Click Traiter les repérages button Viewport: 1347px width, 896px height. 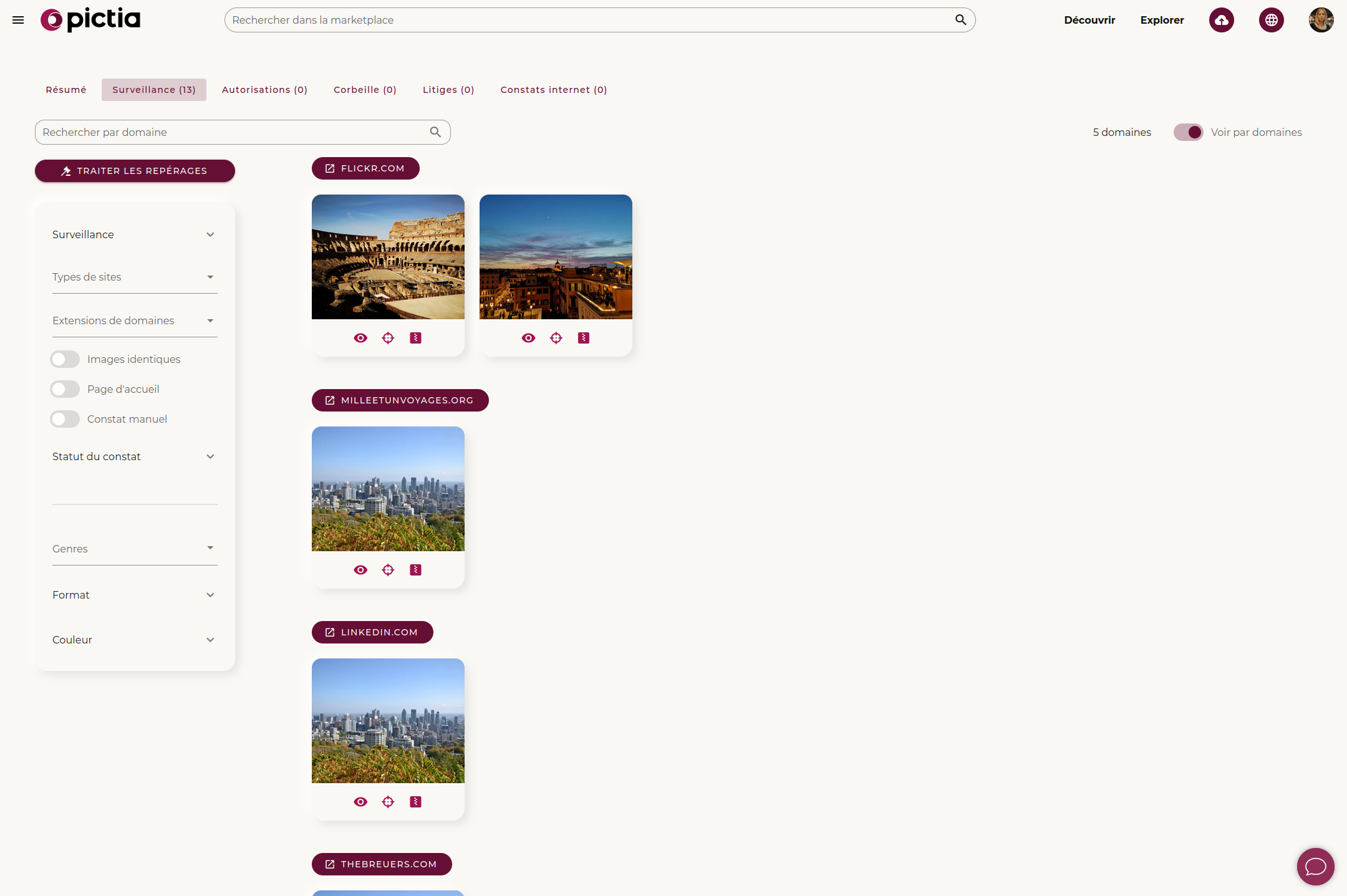(135, 171)
